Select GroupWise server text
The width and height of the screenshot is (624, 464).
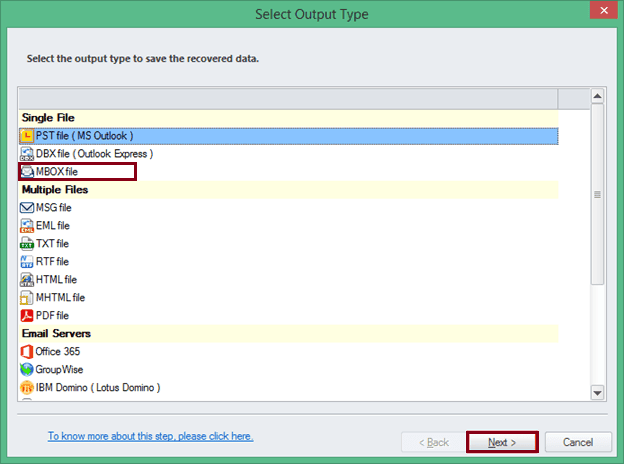click(59, 370)
